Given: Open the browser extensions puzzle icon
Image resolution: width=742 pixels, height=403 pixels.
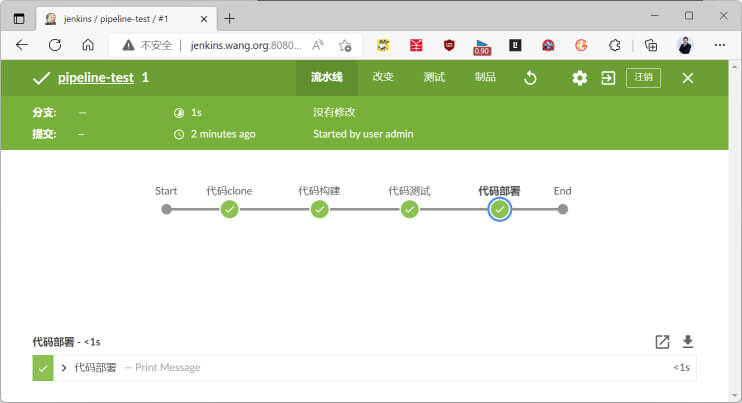Looking at the screenshot, I should coord(614,45).
